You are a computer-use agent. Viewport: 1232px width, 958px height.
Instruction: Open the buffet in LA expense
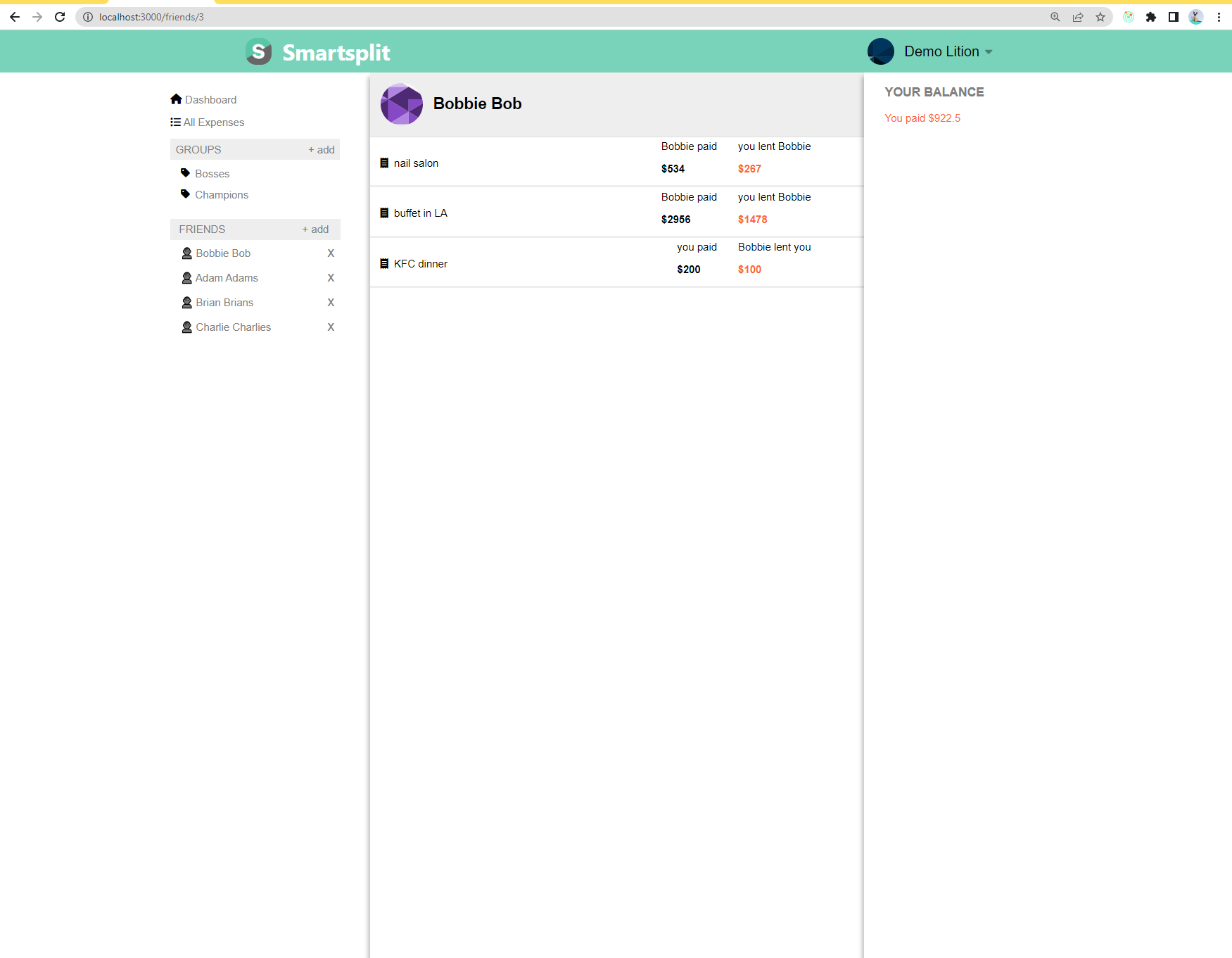(x=420, y=213)
